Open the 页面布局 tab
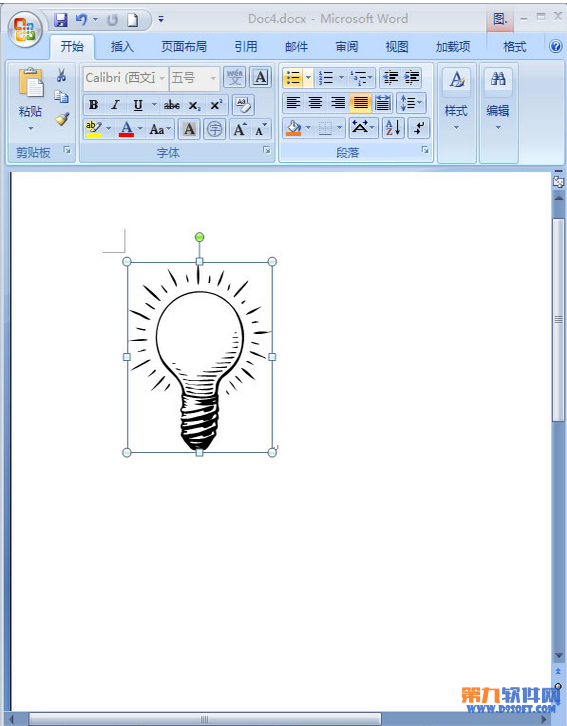Image resolution: width=567 pixels, height=726 pixels. coord(184,47)
